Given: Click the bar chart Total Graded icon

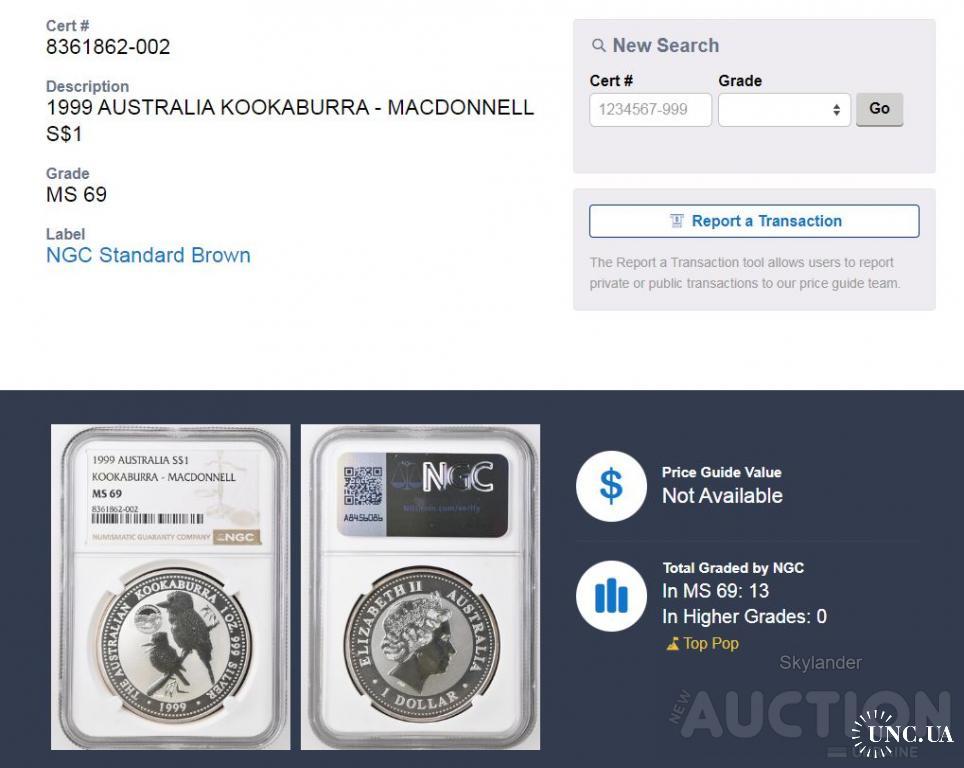Looking at the screenshot, I should click(611, 595).
